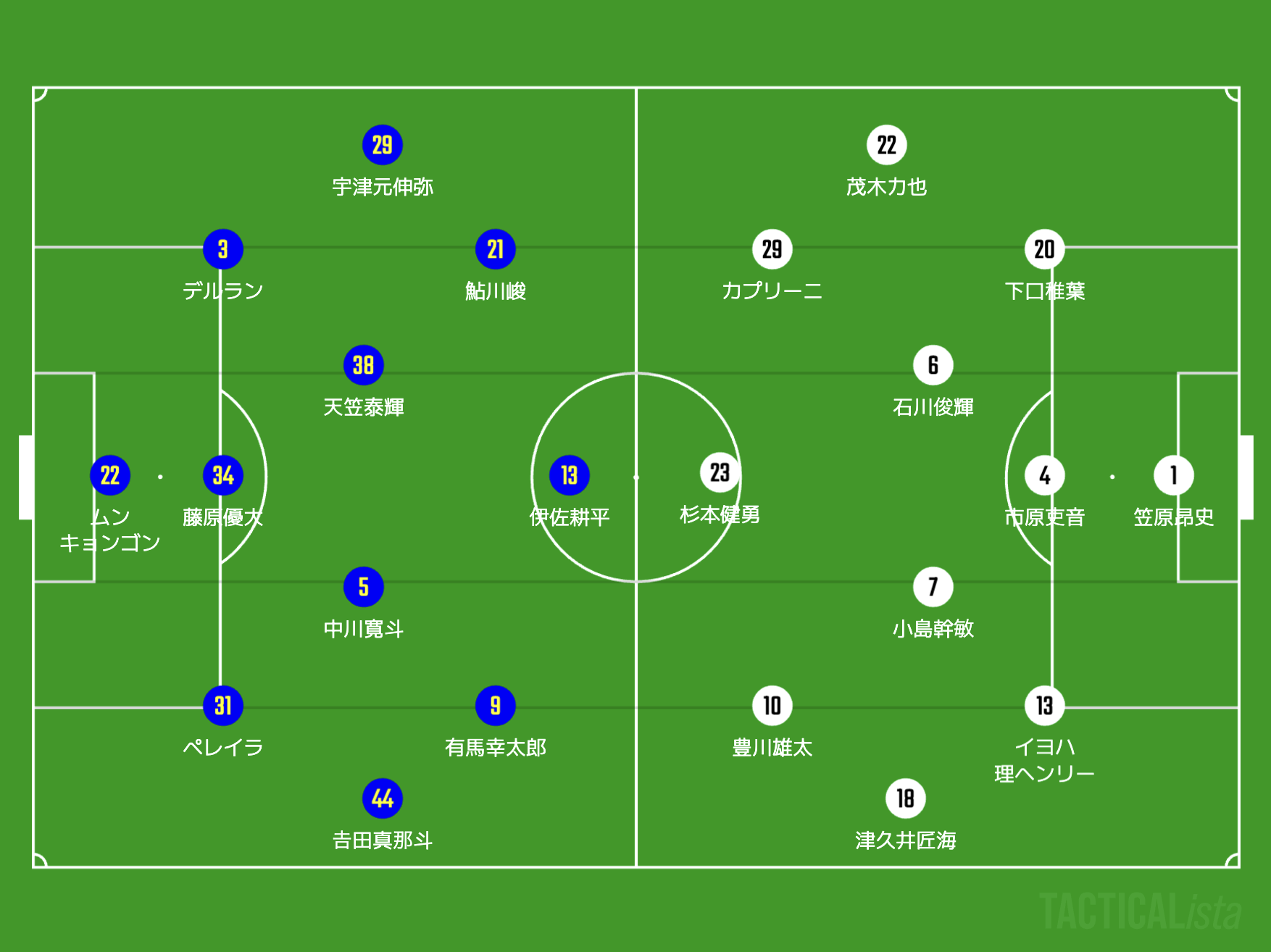Select blue goalkeeper marker 22

click(110, 475)
